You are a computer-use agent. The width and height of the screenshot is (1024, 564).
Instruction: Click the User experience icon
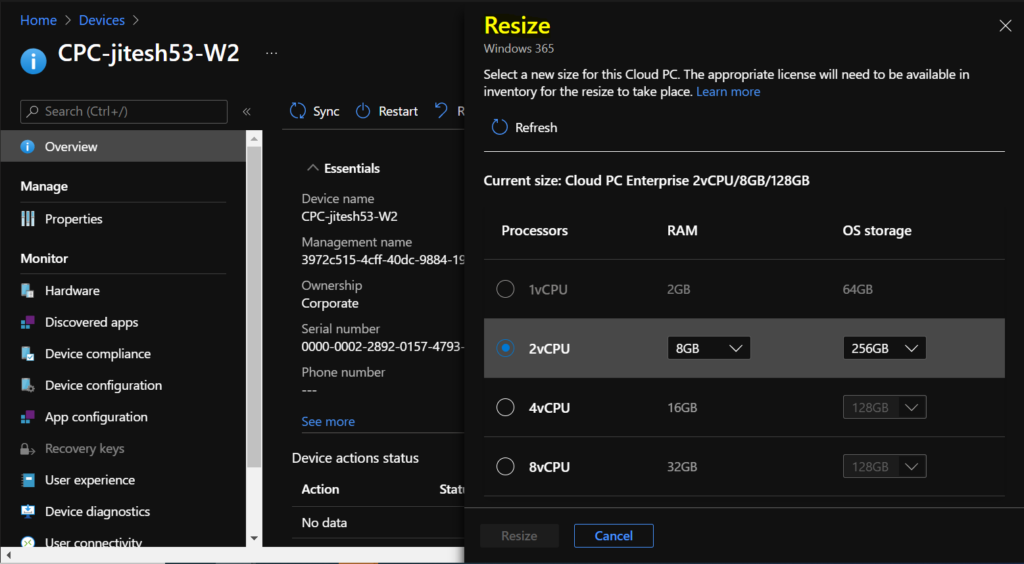[x=27, y=480]
